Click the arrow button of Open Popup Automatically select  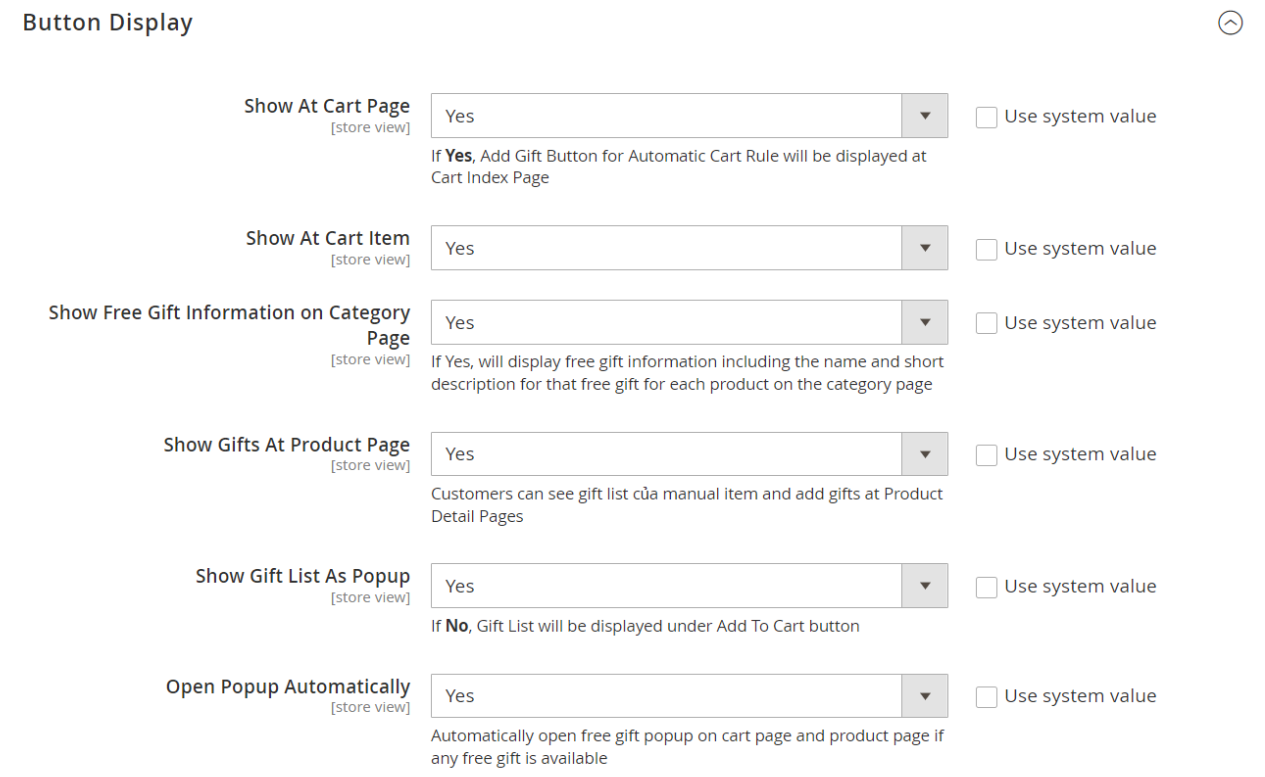[925, 696]
